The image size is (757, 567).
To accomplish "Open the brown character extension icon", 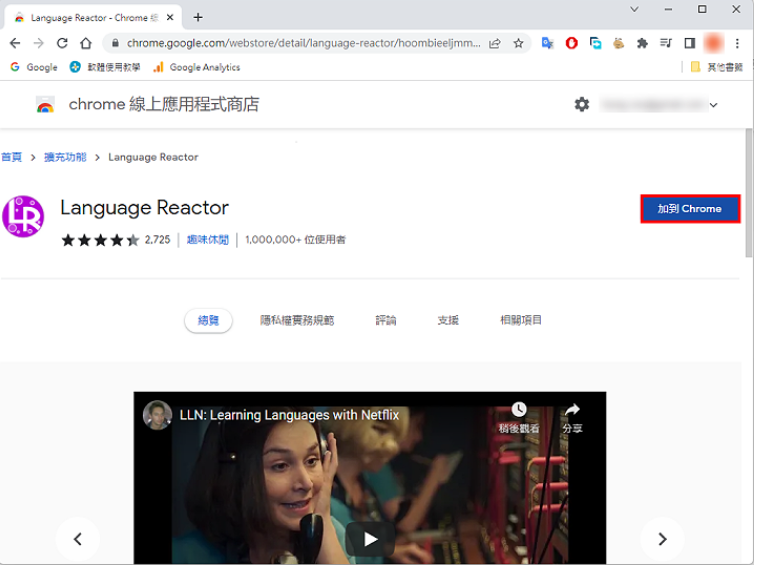I will (x=618, y=43).
